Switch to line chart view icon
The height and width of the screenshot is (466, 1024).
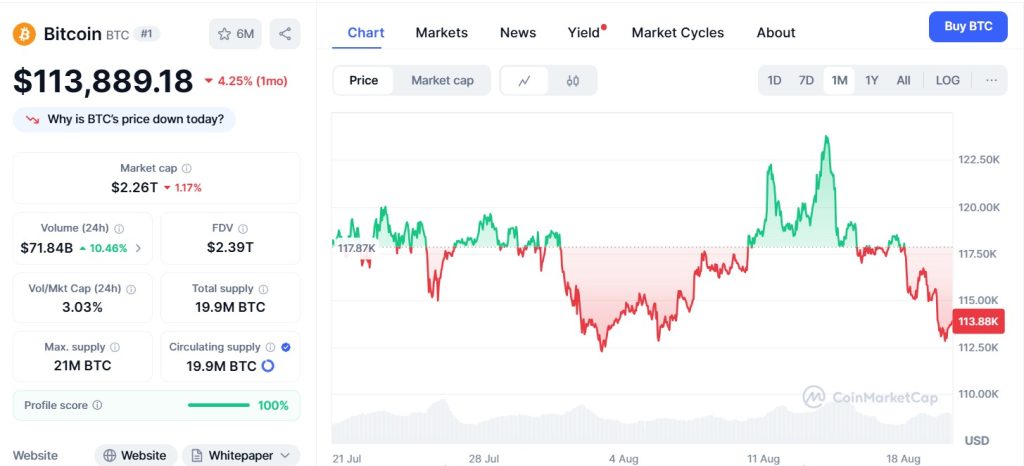pyautogui.click(x=524, y=80)
